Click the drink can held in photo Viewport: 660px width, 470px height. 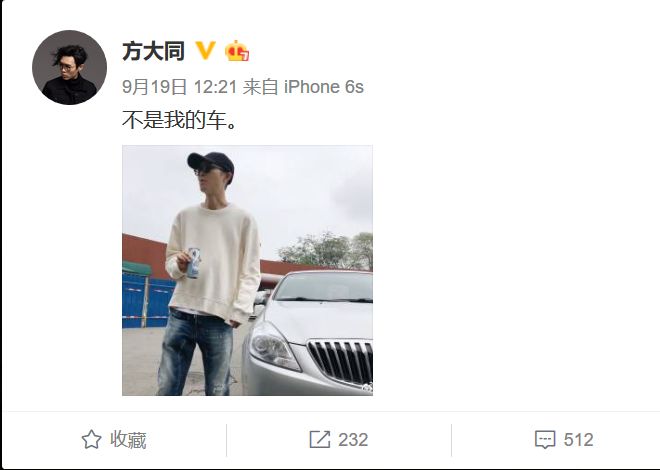[193, 263]
